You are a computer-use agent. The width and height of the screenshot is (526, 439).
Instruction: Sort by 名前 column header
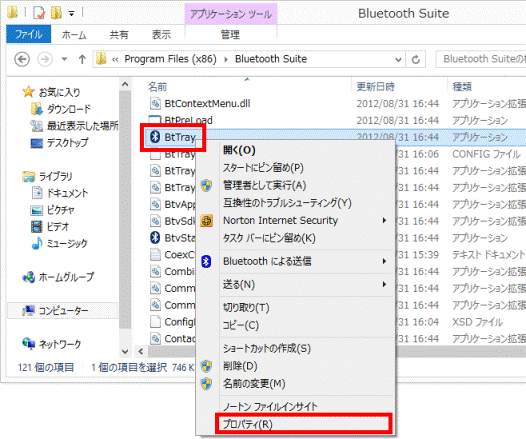[157, 87]
